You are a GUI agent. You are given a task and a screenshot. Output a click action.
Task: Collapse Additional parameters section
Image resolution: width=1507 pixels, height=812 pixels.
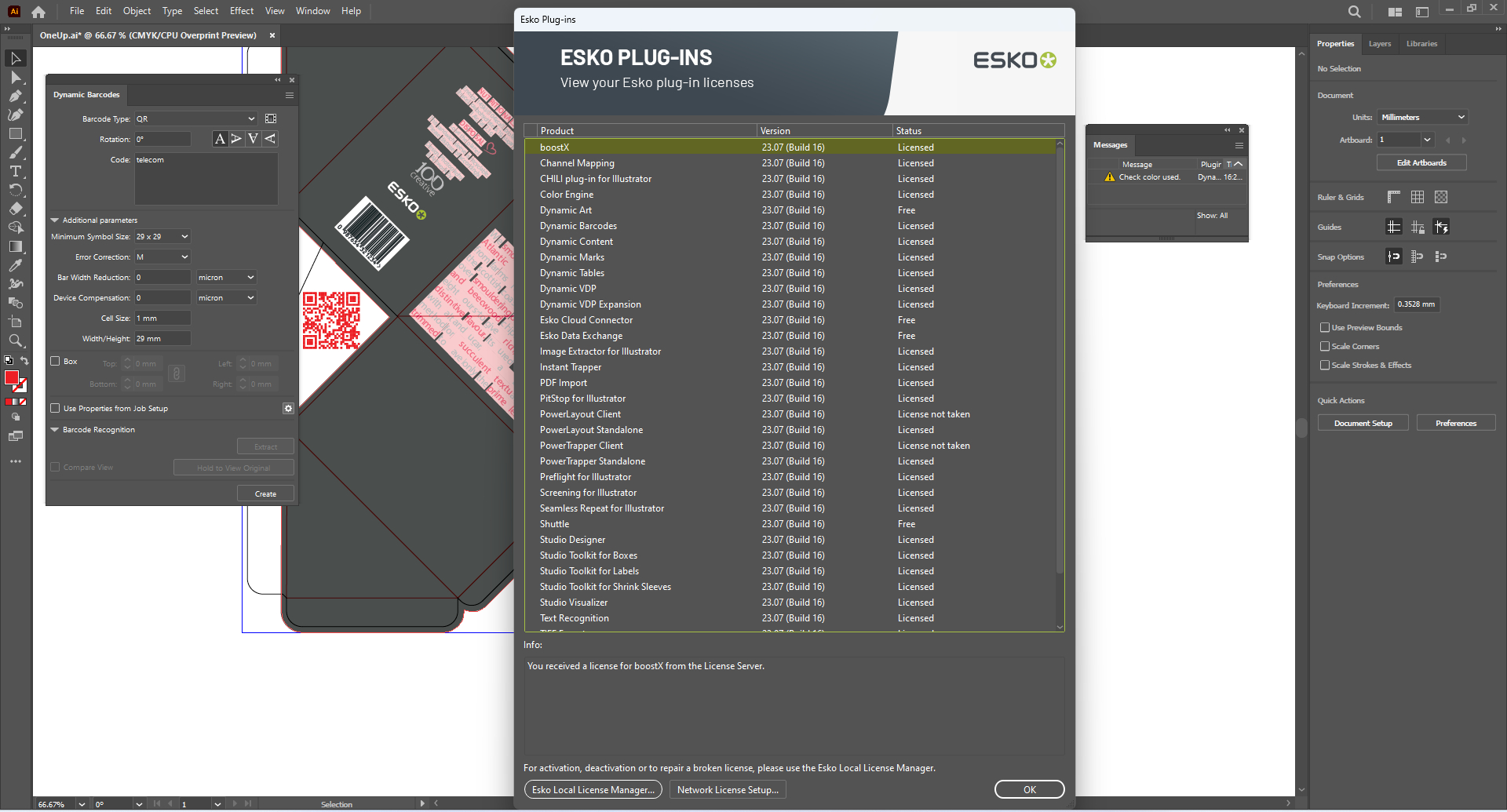pyautogui.click(x=55, y=220)
